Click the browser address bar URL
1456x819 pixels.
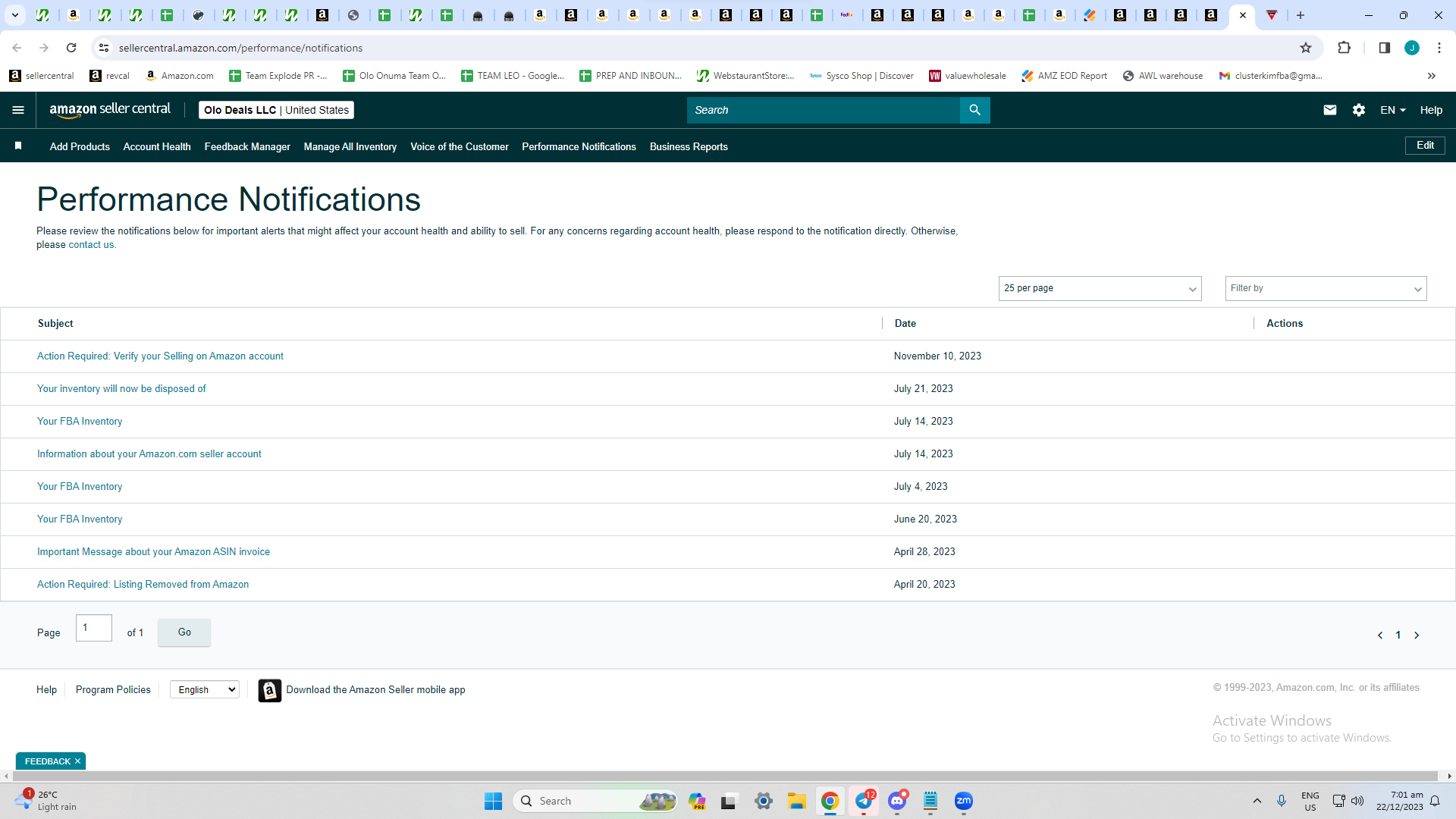click(241, 48)
